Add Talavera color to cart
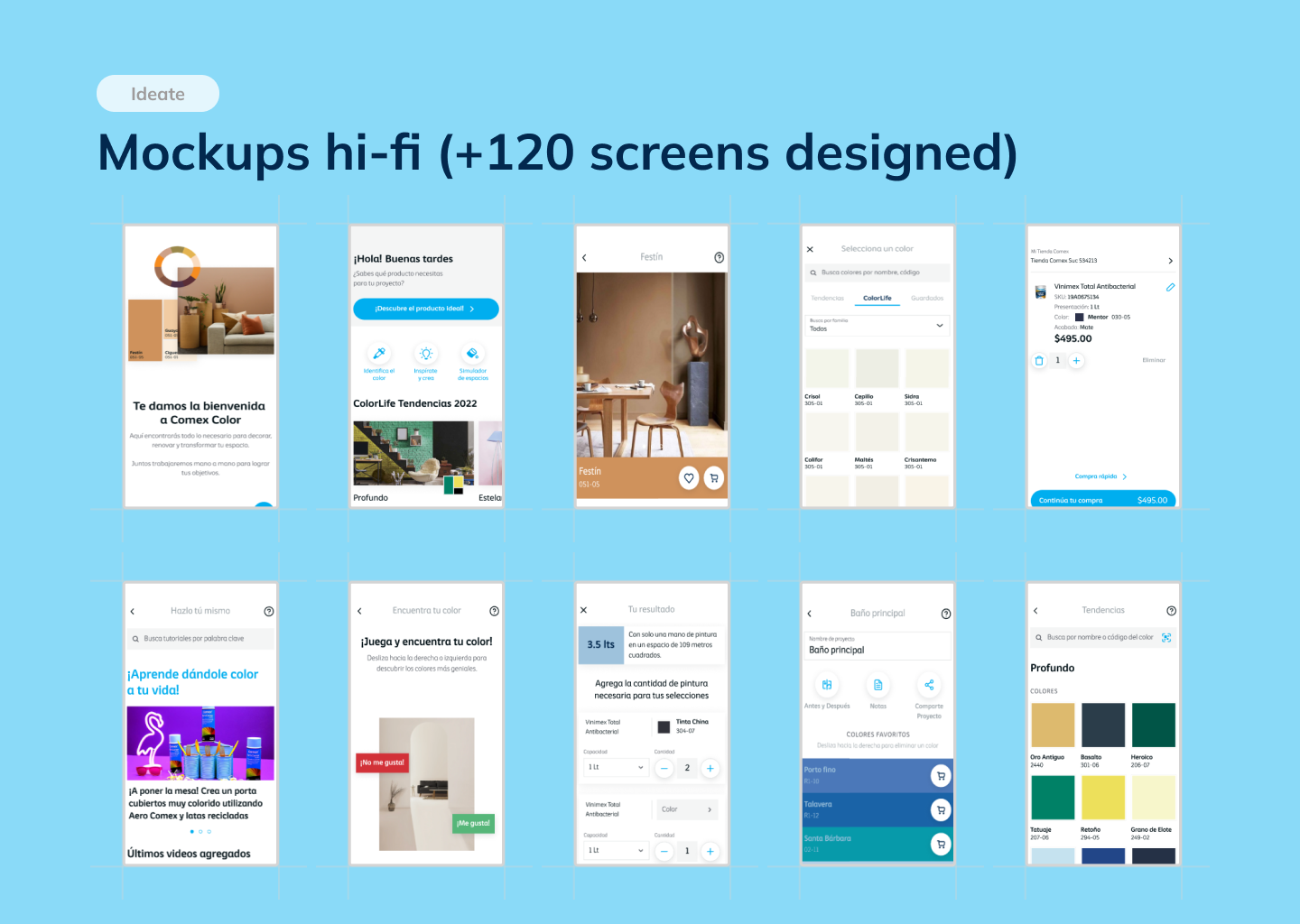This screenshot has height=924, width=1300. (941, 810)
